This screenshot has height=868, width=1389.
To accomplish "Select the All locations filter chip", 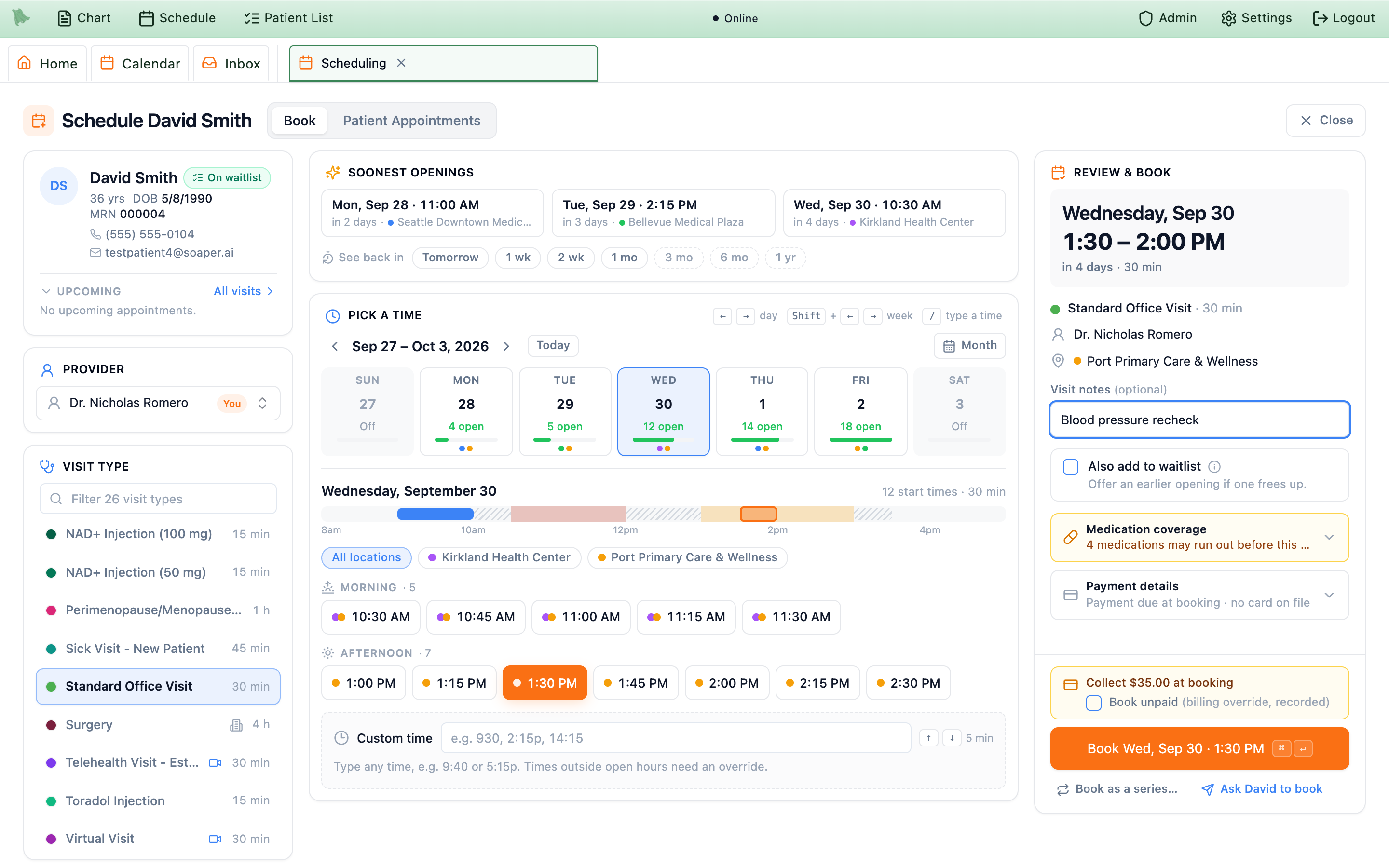I will (x=366, y=557).
